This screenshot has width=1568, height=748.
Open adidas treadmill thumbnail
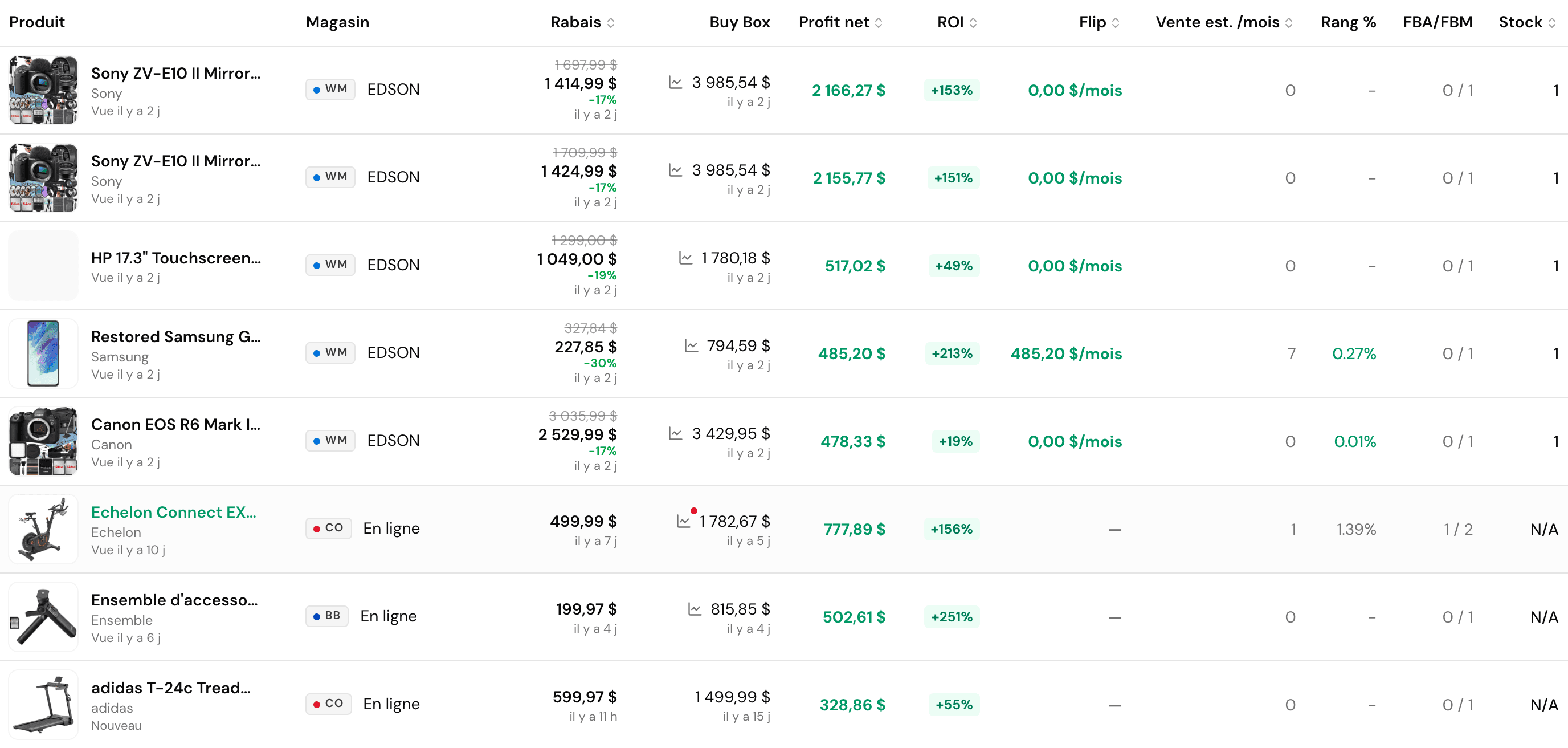[x=43, y=704]
